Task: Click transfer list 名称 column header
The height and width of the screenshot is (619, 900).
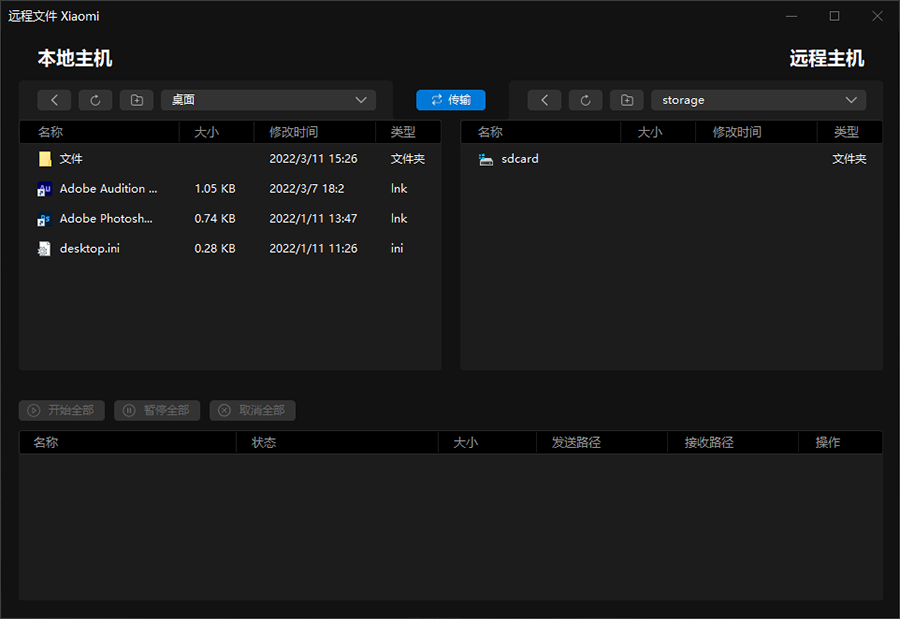Action: point(127,443)
